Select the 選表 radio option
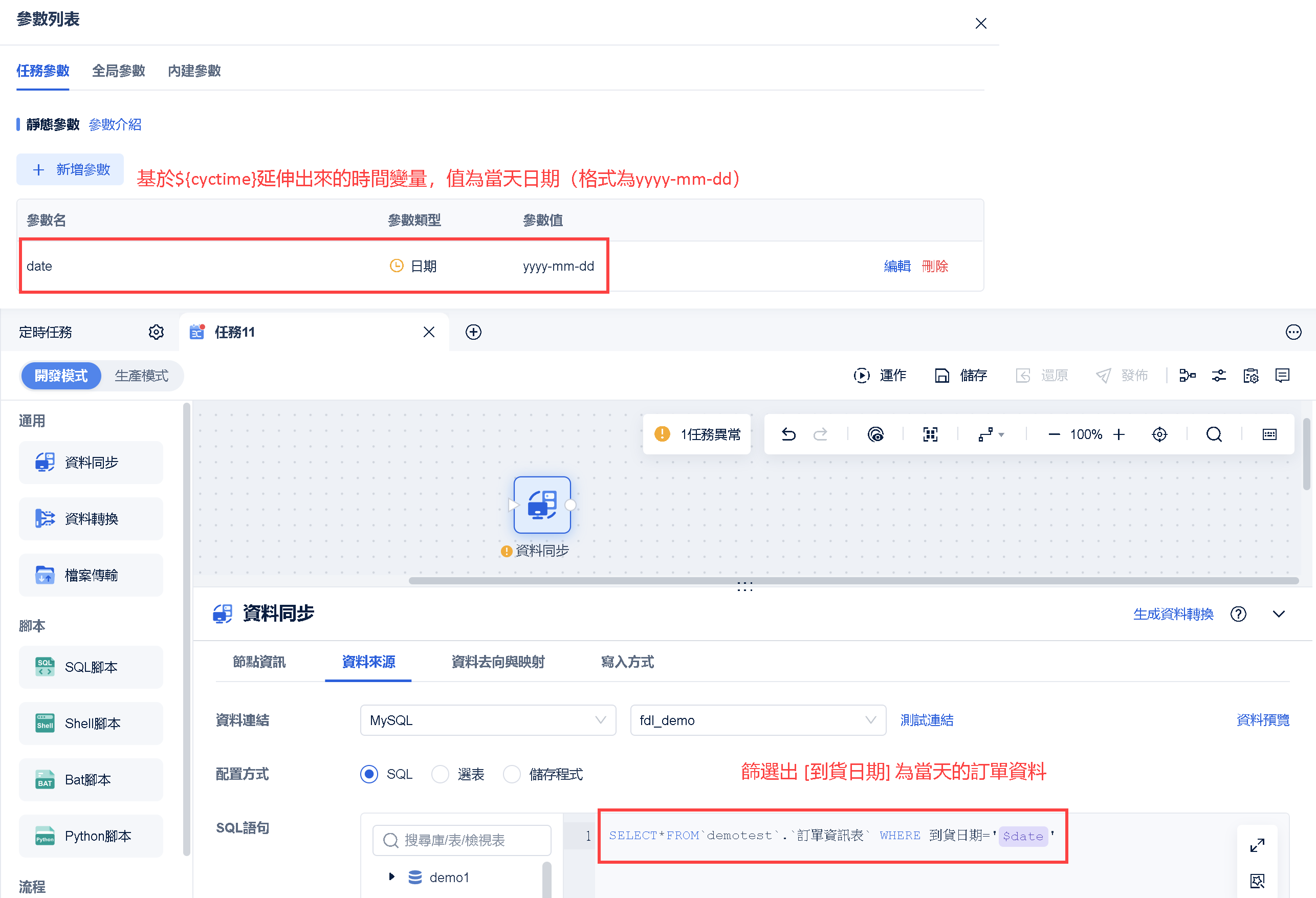The width and height of the screenshot is (1316, 898). [440, 774]
